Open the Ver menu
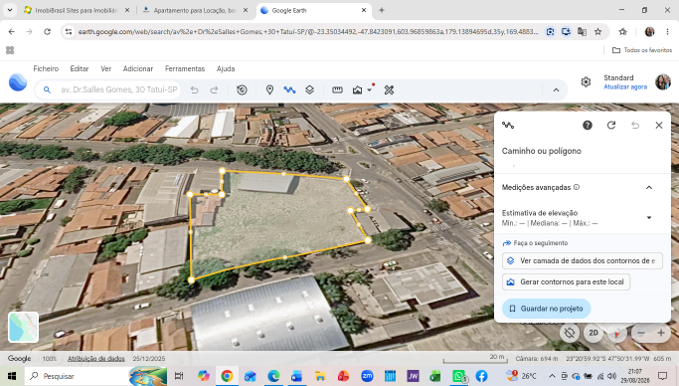The height and width of the screenshot is (386, 679). click(x=106, y=68)
